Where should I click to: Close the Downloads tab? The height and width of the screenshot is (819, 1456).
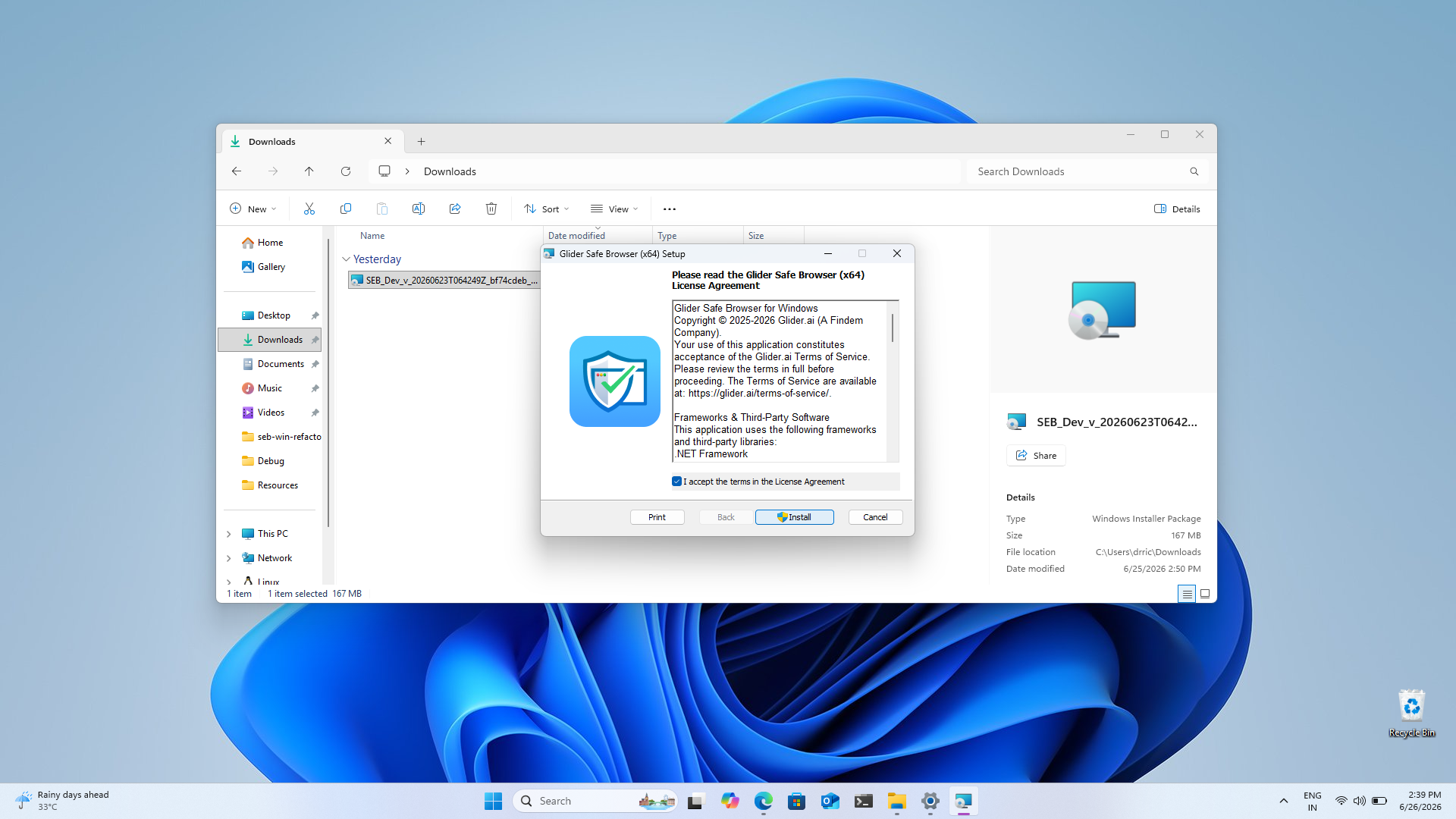pos(388,141)
